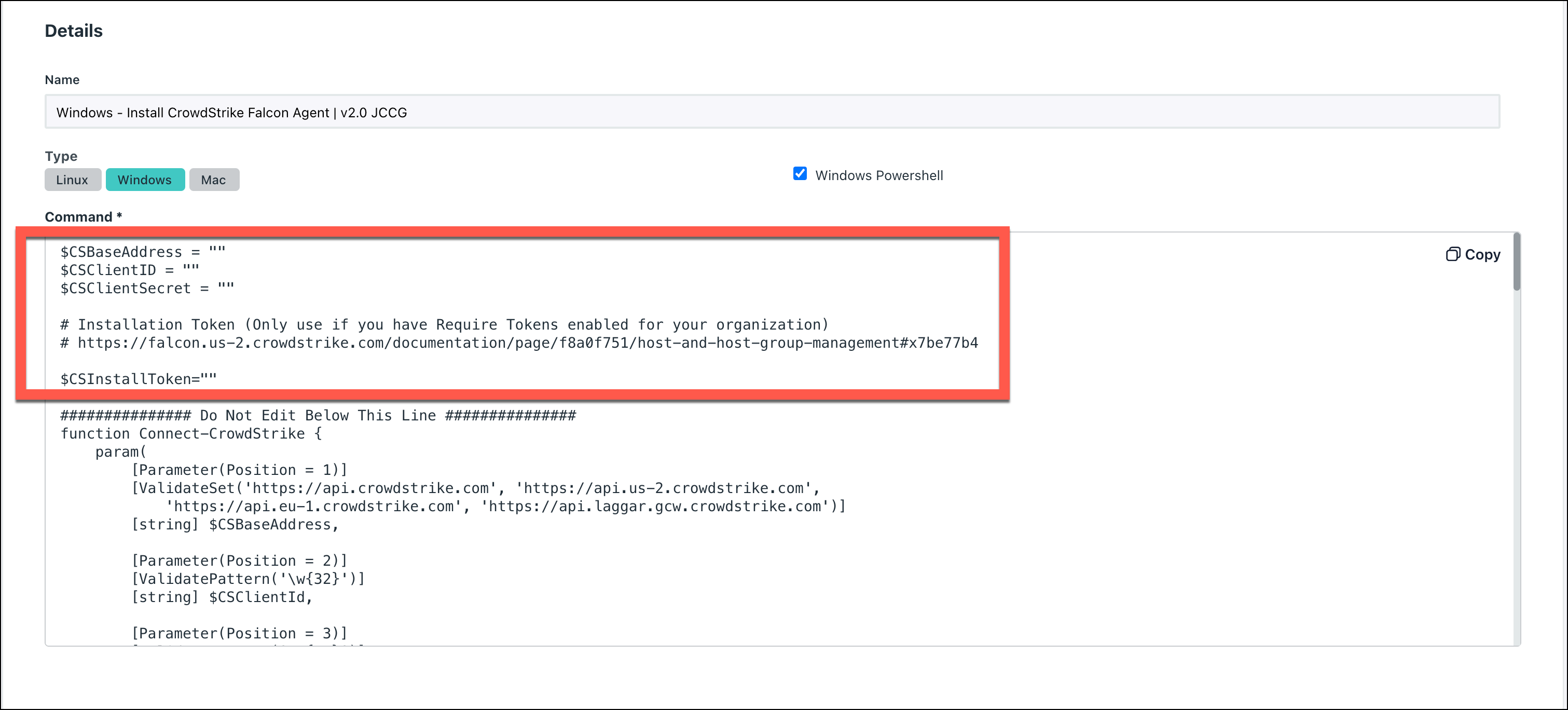
Task: Click the Installation Token comment line
Action: pos(444,324)
